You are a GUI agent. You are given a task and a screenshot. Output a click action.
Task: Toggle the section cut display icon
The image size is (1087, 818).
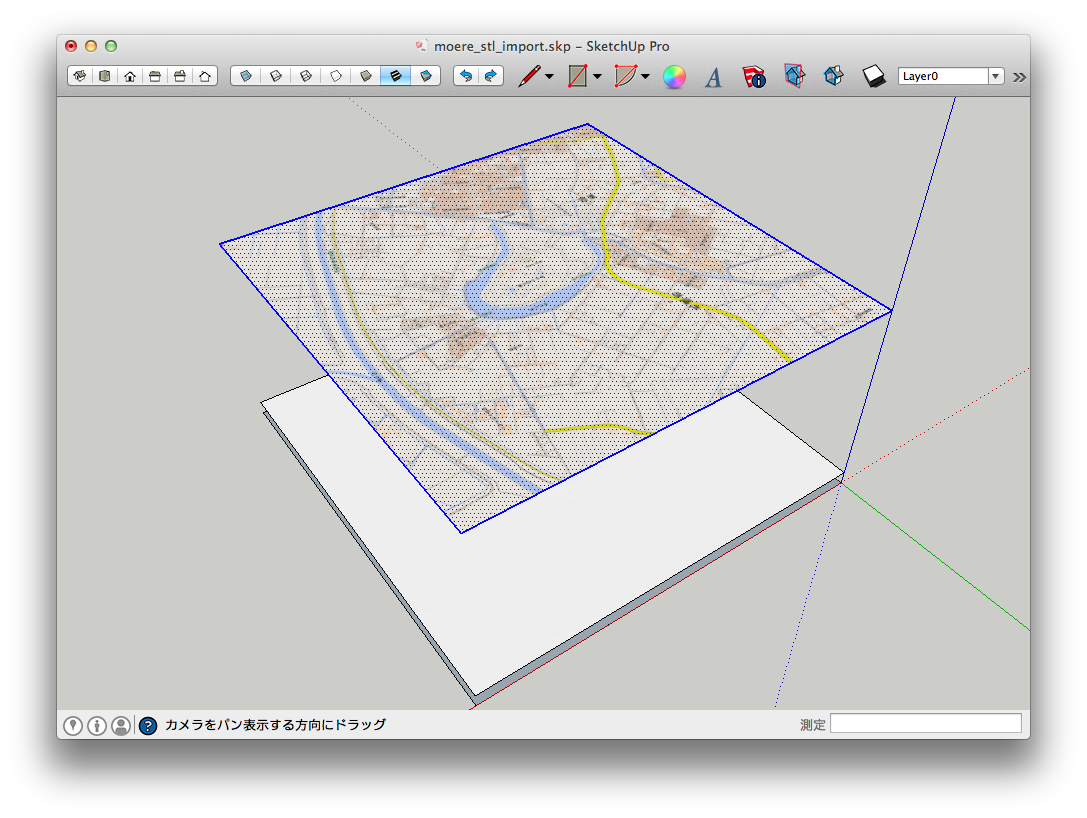833,76
